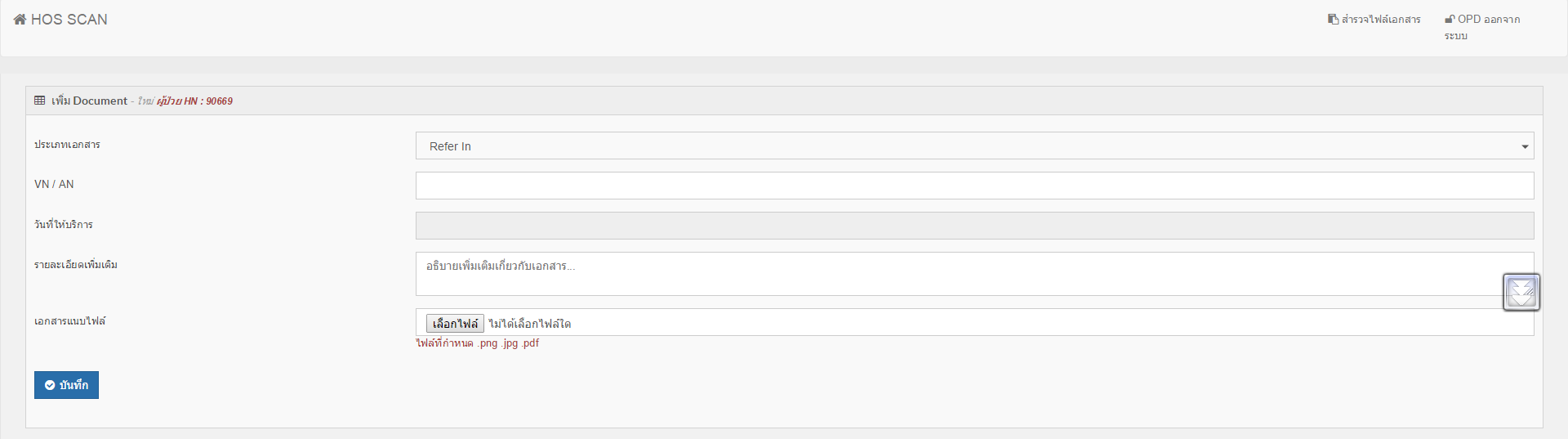Click the home icon beside HOS SCAN

(20, 20)
